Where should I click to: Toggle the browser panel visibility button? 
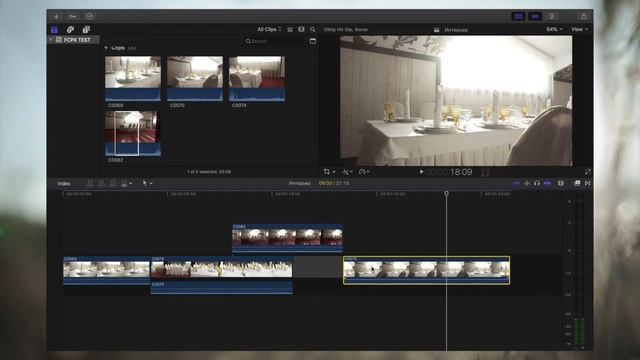[x=518, y=16]
